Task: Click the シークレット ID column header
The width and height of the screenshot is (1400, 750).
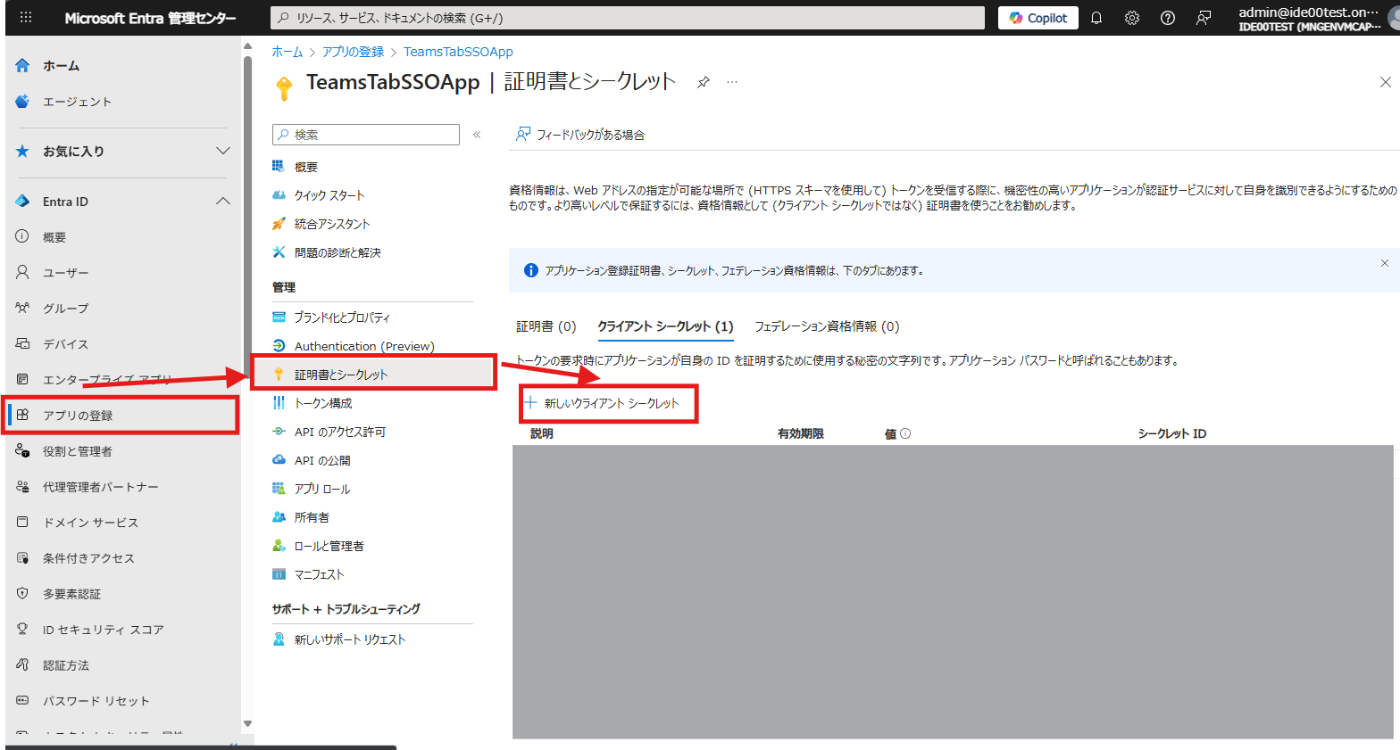Action: click(x=1172, y=434)
